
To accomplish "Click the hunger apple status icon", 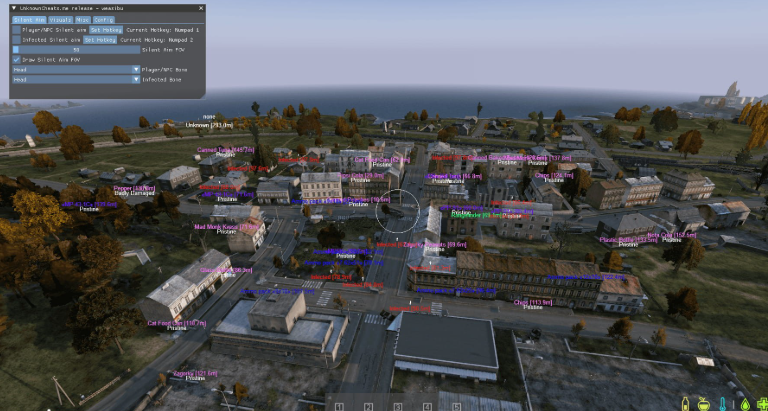I will (x=703, y=404).
